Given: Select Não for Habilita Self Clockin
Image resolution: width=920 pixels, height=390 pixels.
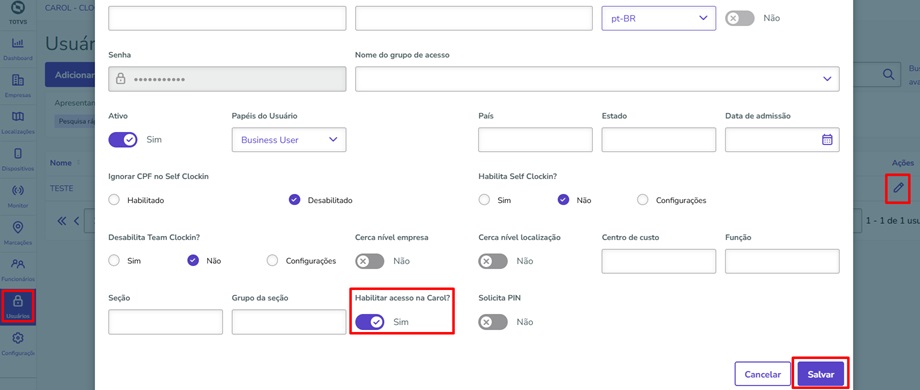Looking at the screenshot, I should (x=563, y=200).
